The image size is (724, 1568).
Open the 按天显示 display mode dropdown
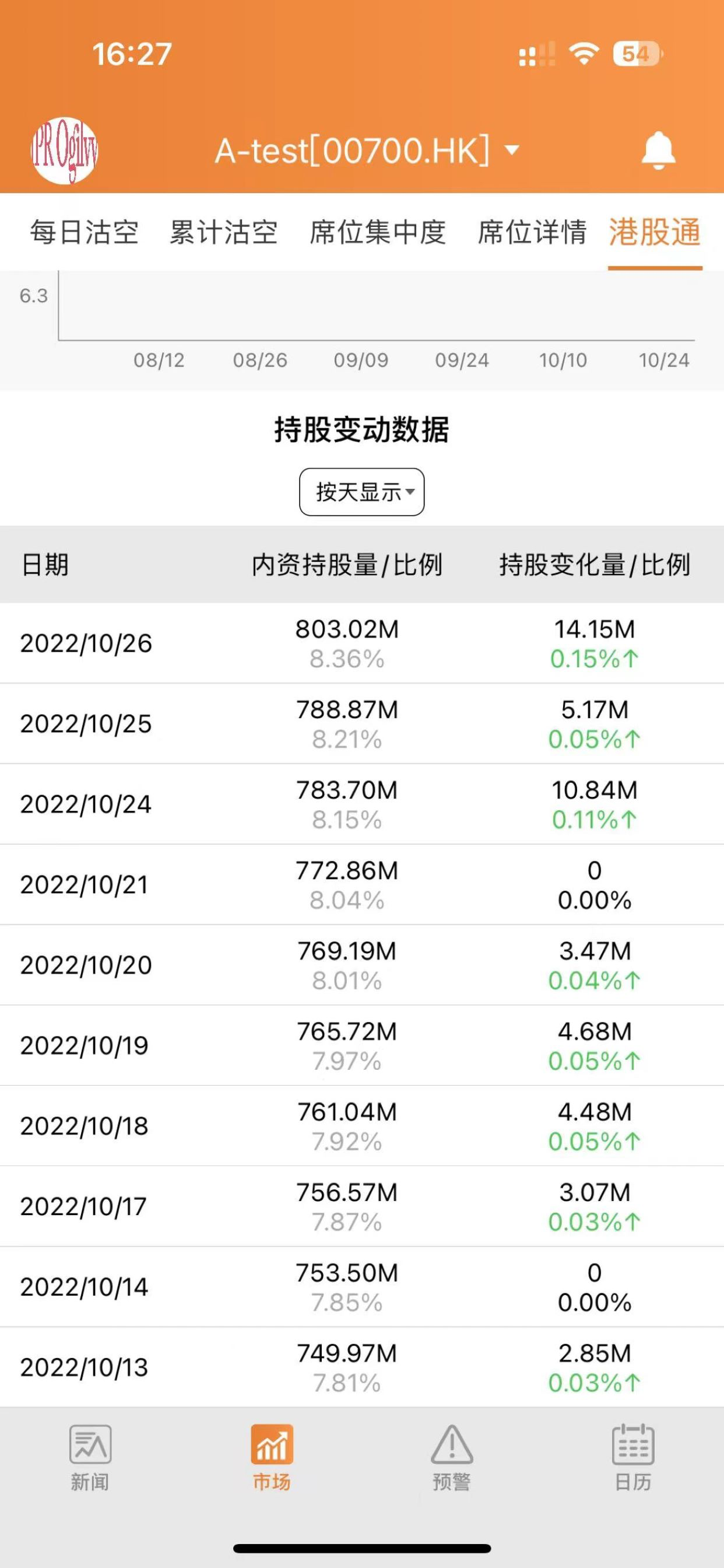click(x=362, y=492)
